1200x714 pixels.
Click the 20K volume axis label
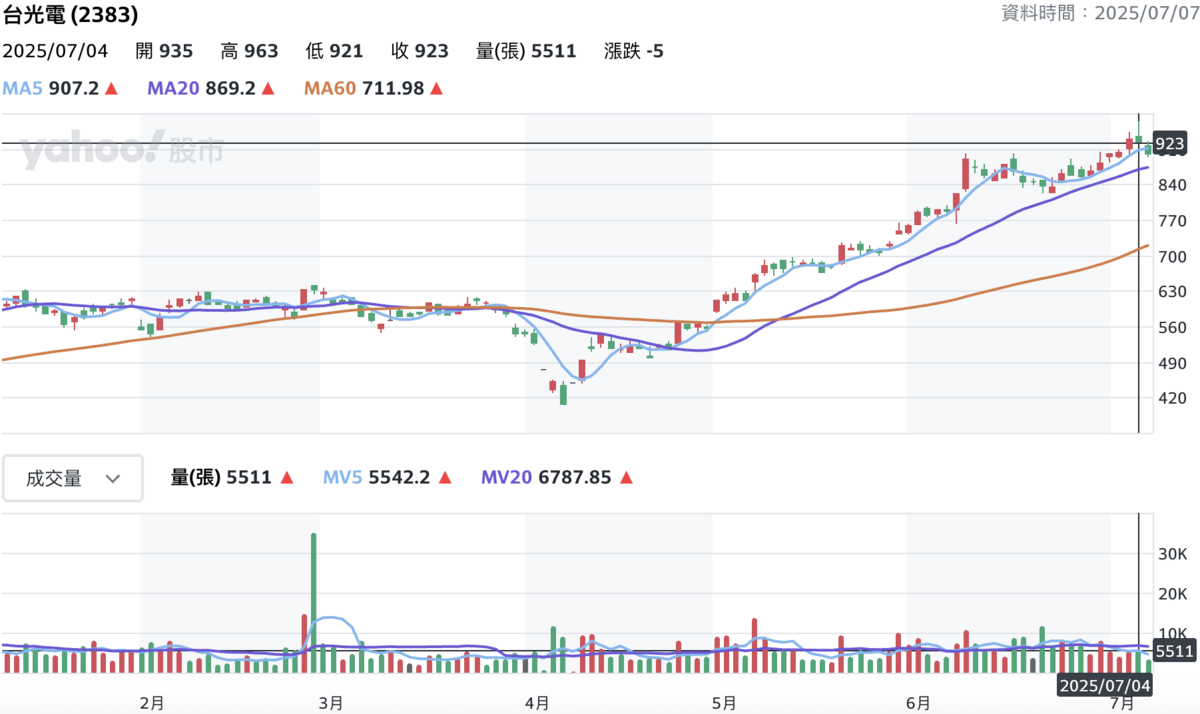tap(1171, 594)
